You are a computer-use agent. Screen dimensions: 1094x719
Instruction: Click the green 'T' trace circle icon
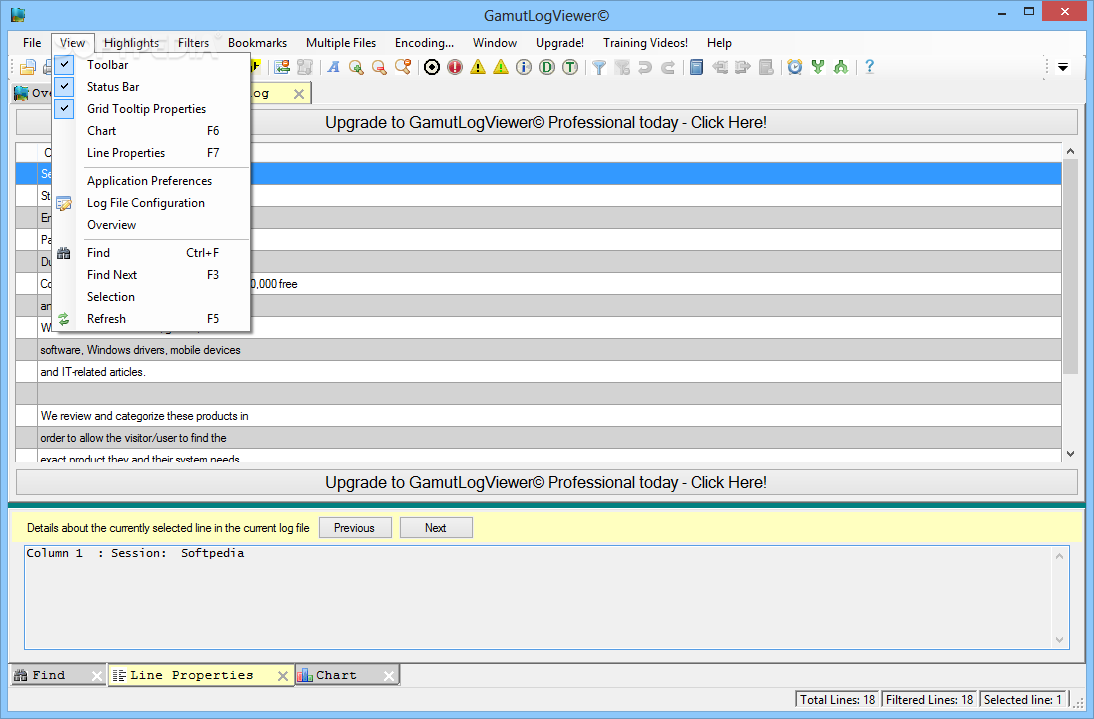[x=570, y=67]
